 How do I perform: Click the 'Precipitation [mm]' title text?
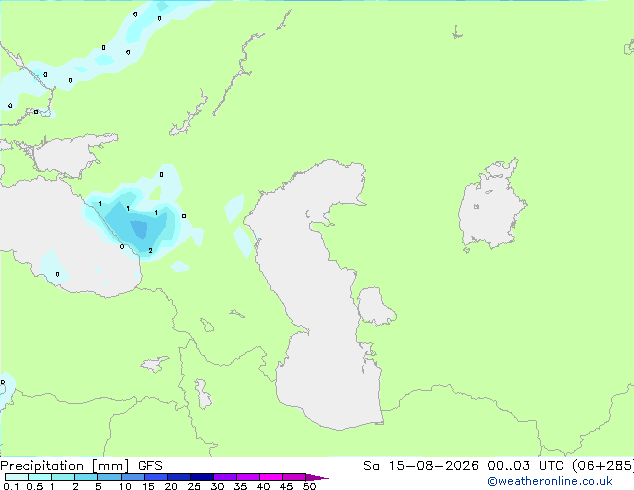point(65,466)
